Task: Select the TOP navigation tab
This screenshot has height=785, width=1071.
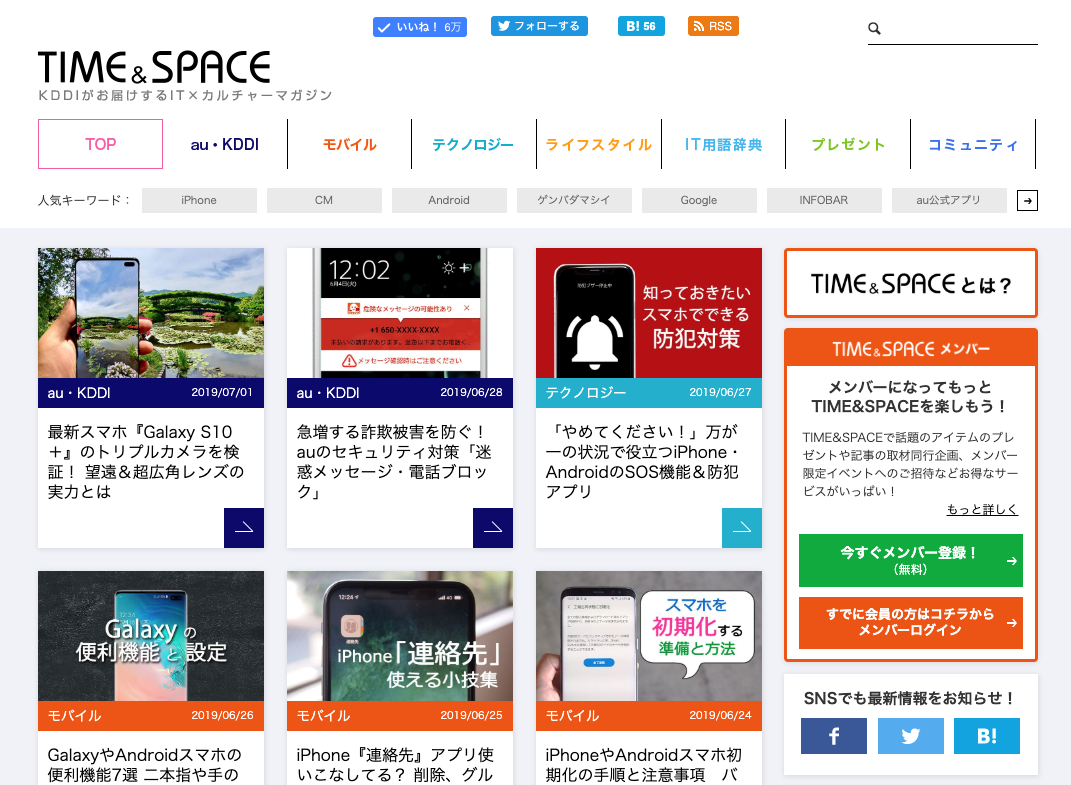Action: point(100,144)
